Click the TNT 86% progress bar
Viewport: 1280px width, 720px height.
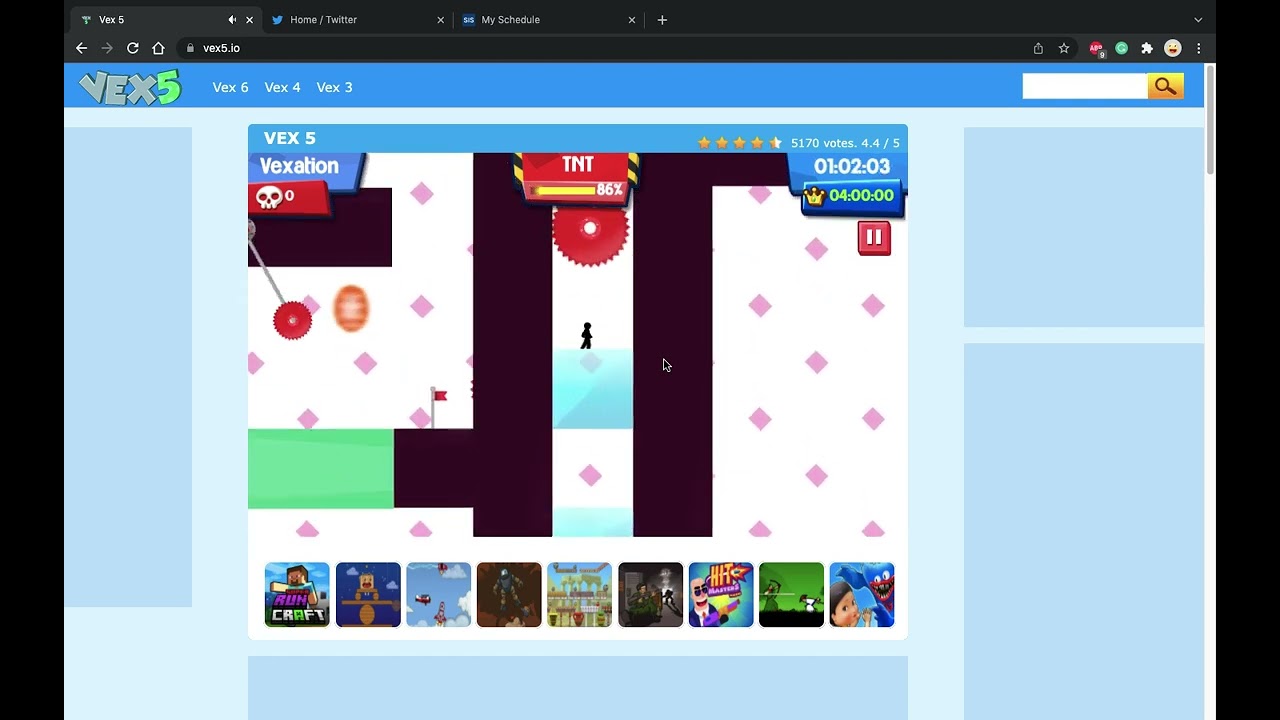point(577,190)
